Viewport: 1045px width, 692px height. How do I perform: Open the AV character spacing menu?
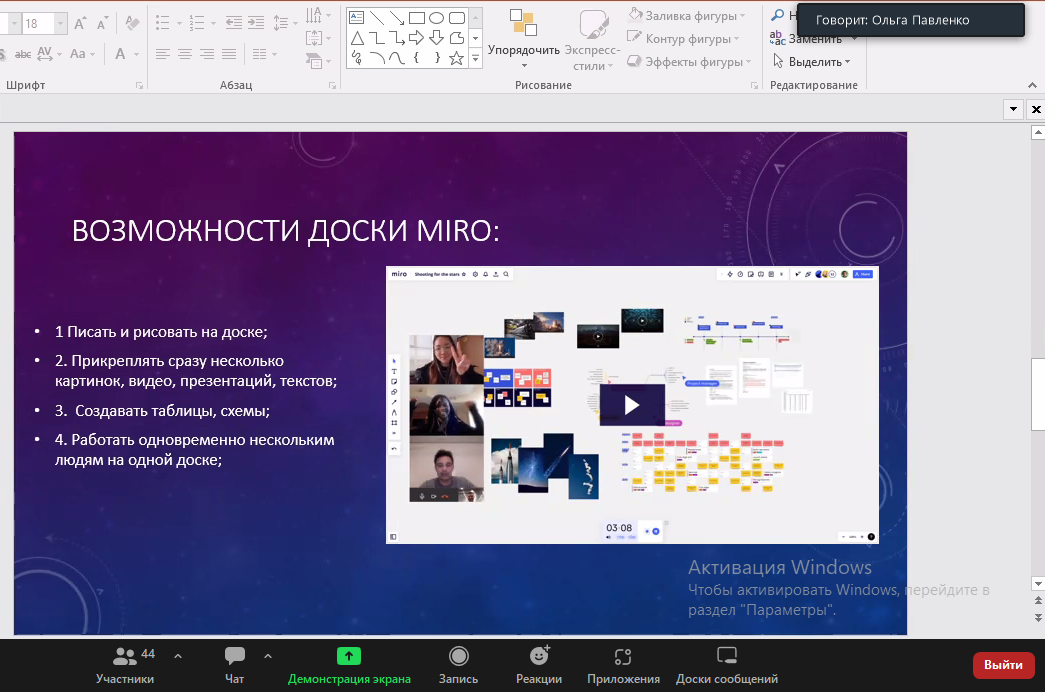tap(49, 54)
